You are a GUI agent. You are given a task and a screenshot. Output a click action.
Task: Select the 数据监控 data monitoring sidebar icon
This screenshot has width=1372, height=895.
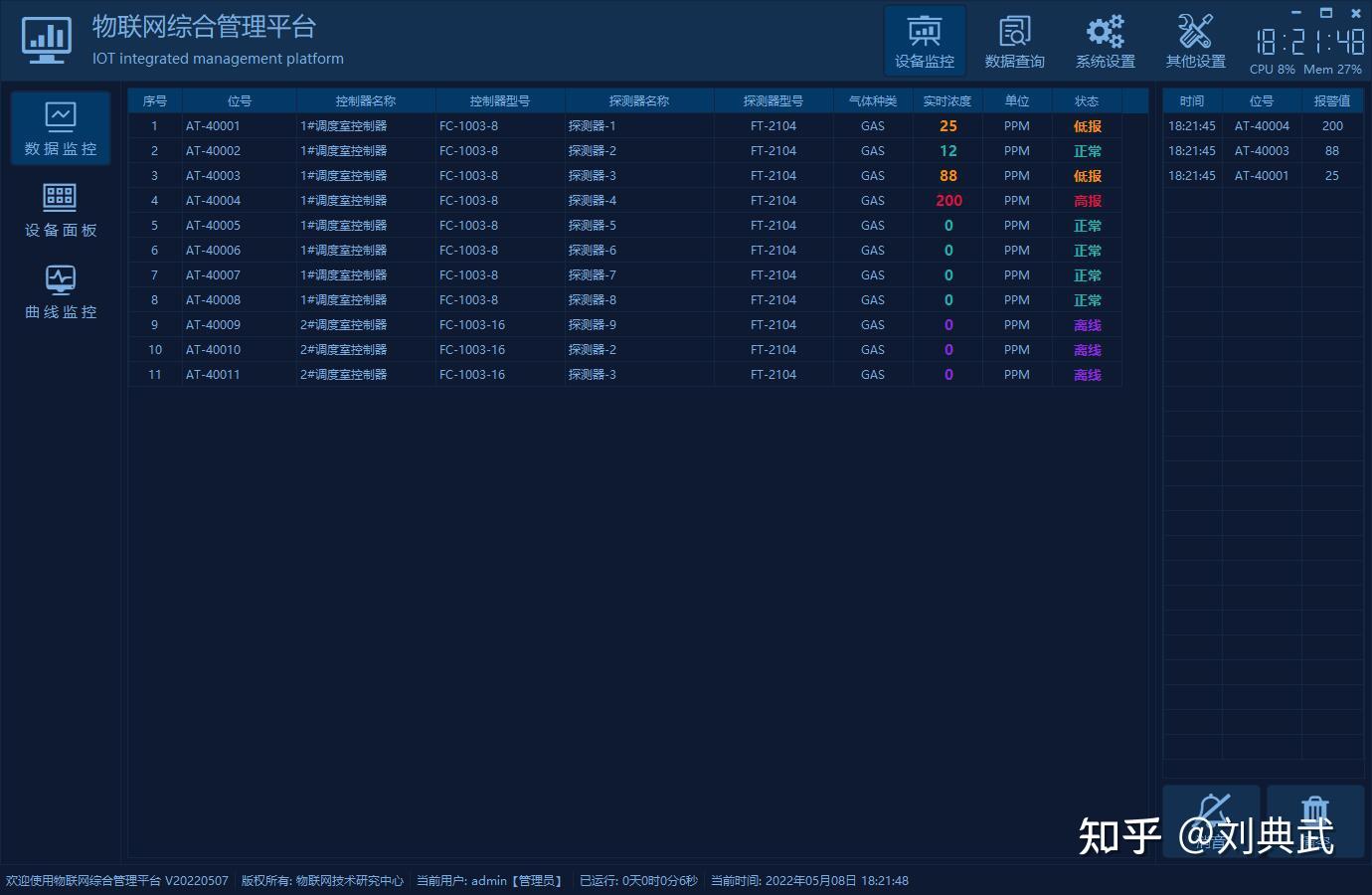pos(60,127)
